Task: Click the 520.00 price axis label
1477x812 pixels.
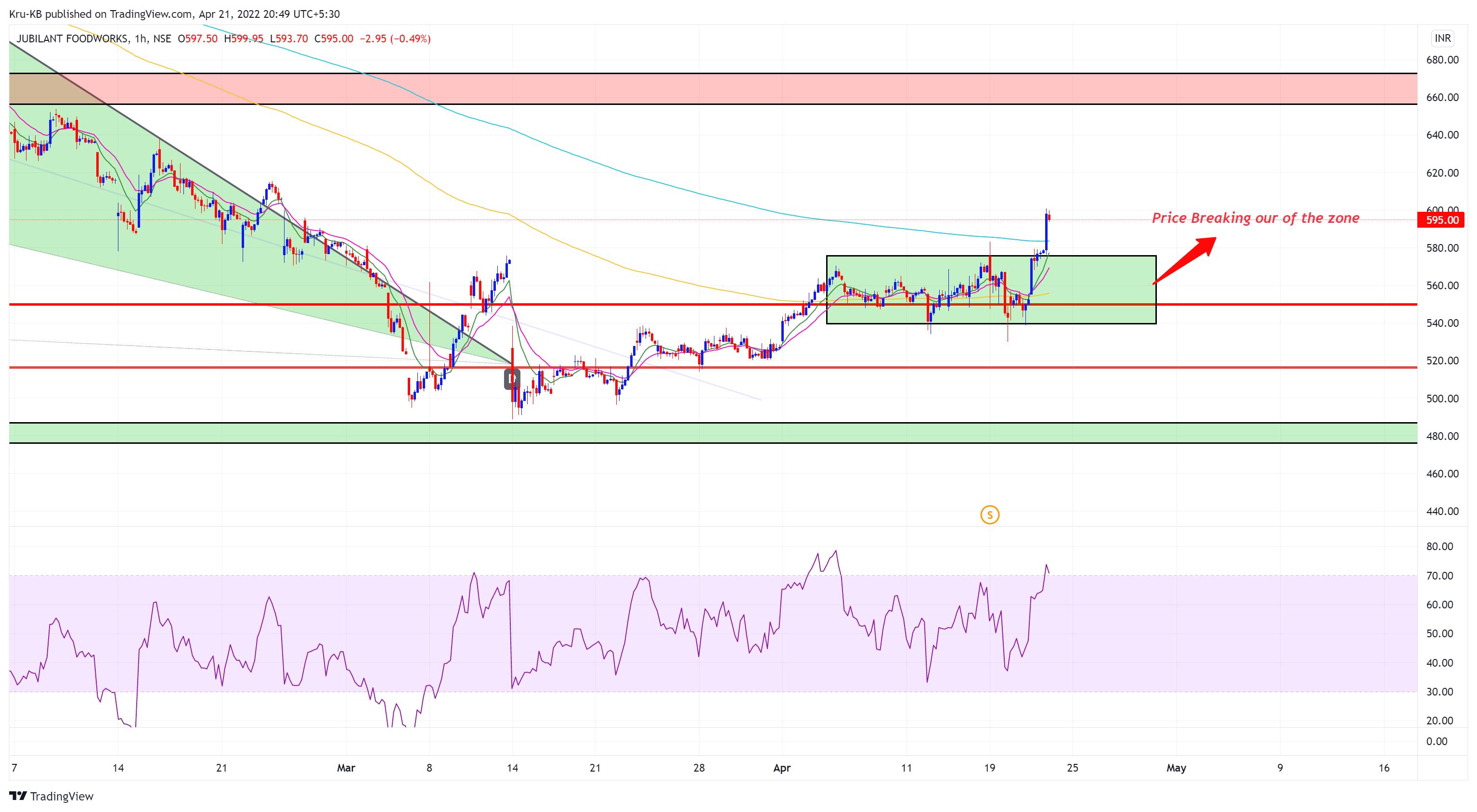Action: click(1443, 361)
